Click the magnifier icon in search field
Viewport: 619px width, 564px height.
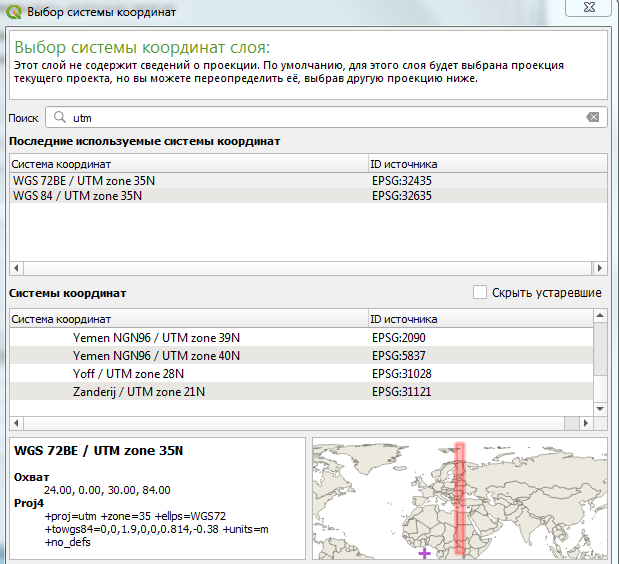point(61,117)
